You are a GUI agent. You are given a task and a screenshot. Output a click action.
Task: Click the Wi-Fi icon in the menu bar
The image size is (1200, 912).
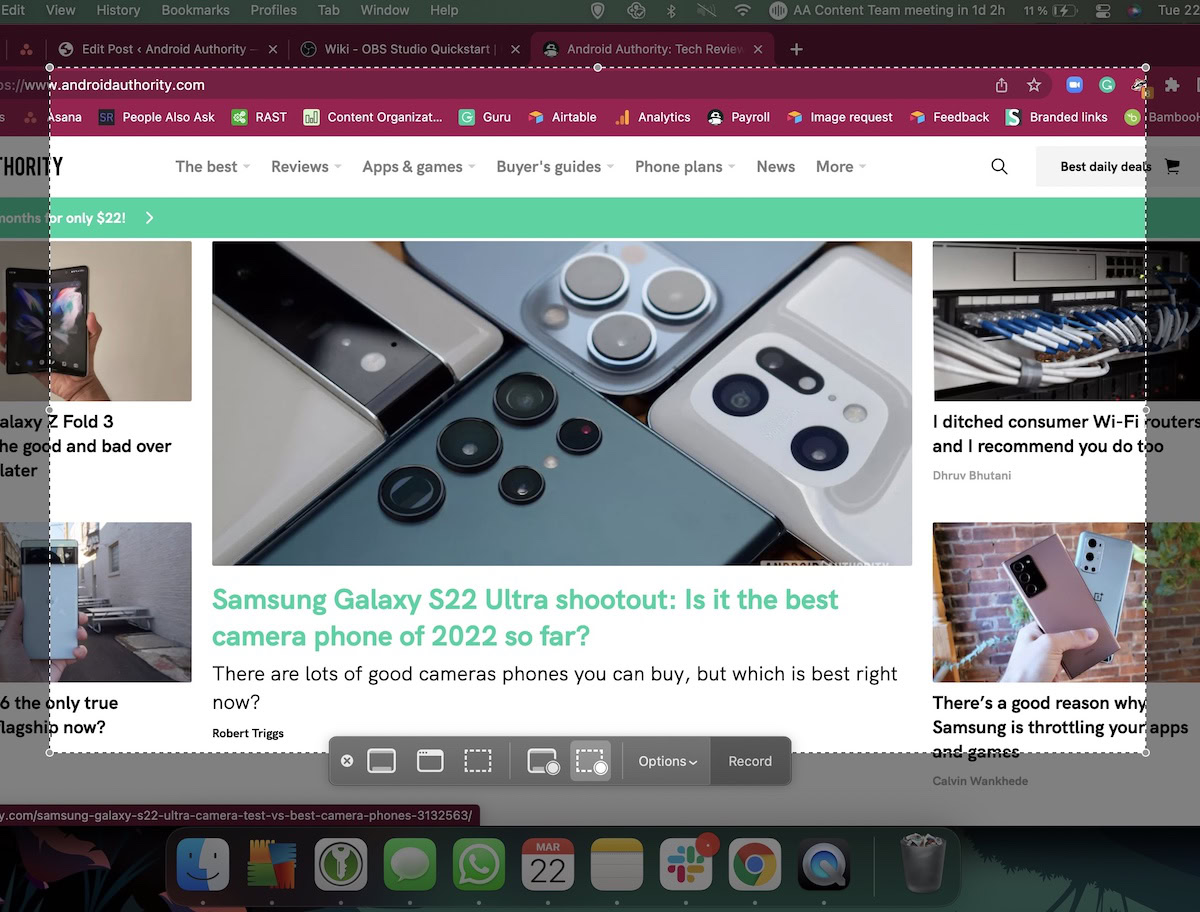point(742,10)
